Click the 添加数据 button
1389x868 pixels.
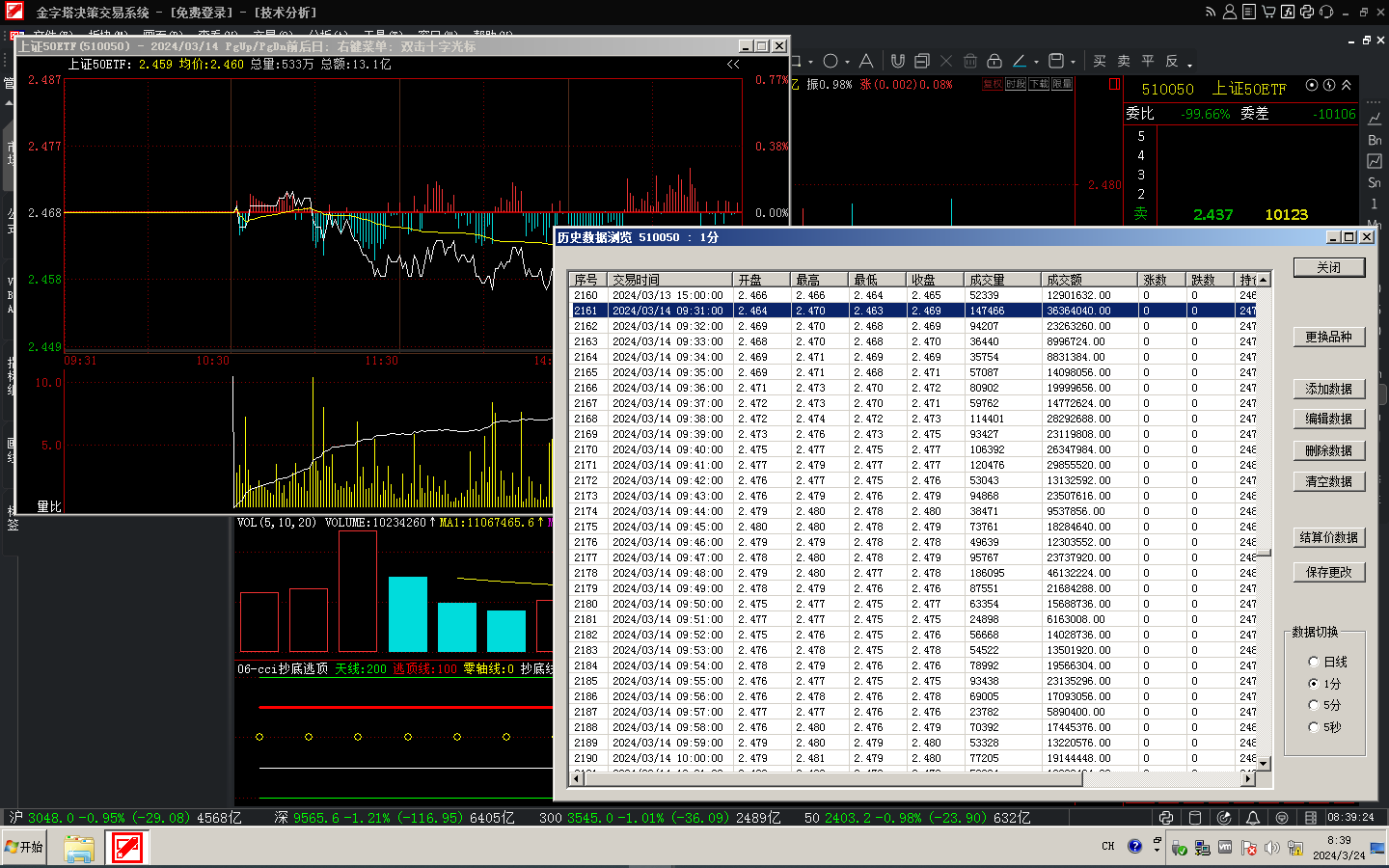click(x=1329, y=389)
